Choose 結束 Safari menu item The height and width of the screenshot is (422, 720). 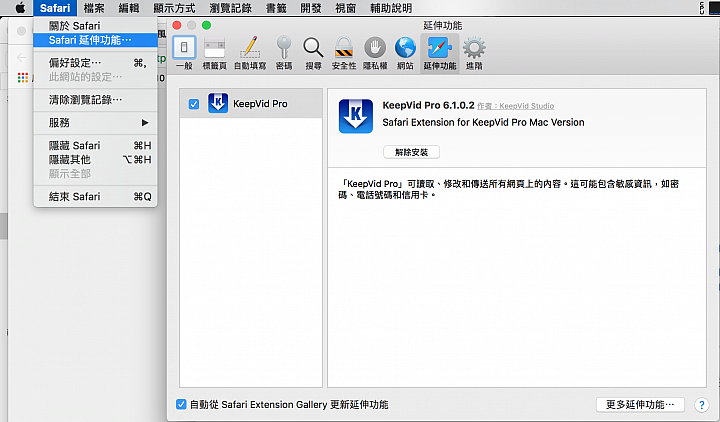point(95,197)
